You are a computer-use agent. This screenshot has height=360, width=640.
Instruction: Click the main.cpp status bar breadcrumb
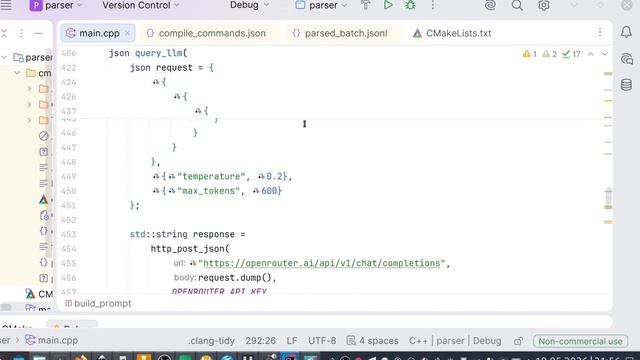coord(51,340)
